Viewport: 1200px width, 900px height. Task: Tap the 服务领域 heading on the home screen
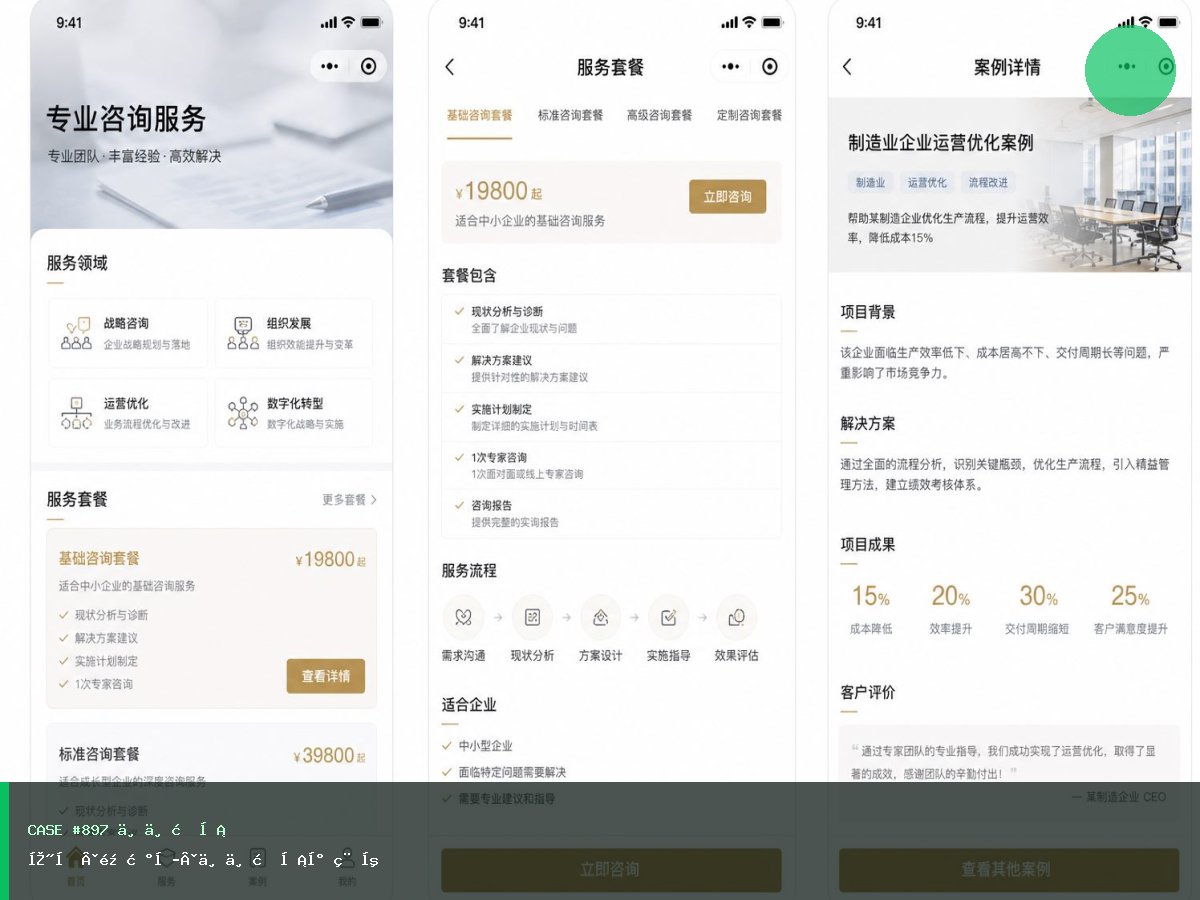coord(77,263)
